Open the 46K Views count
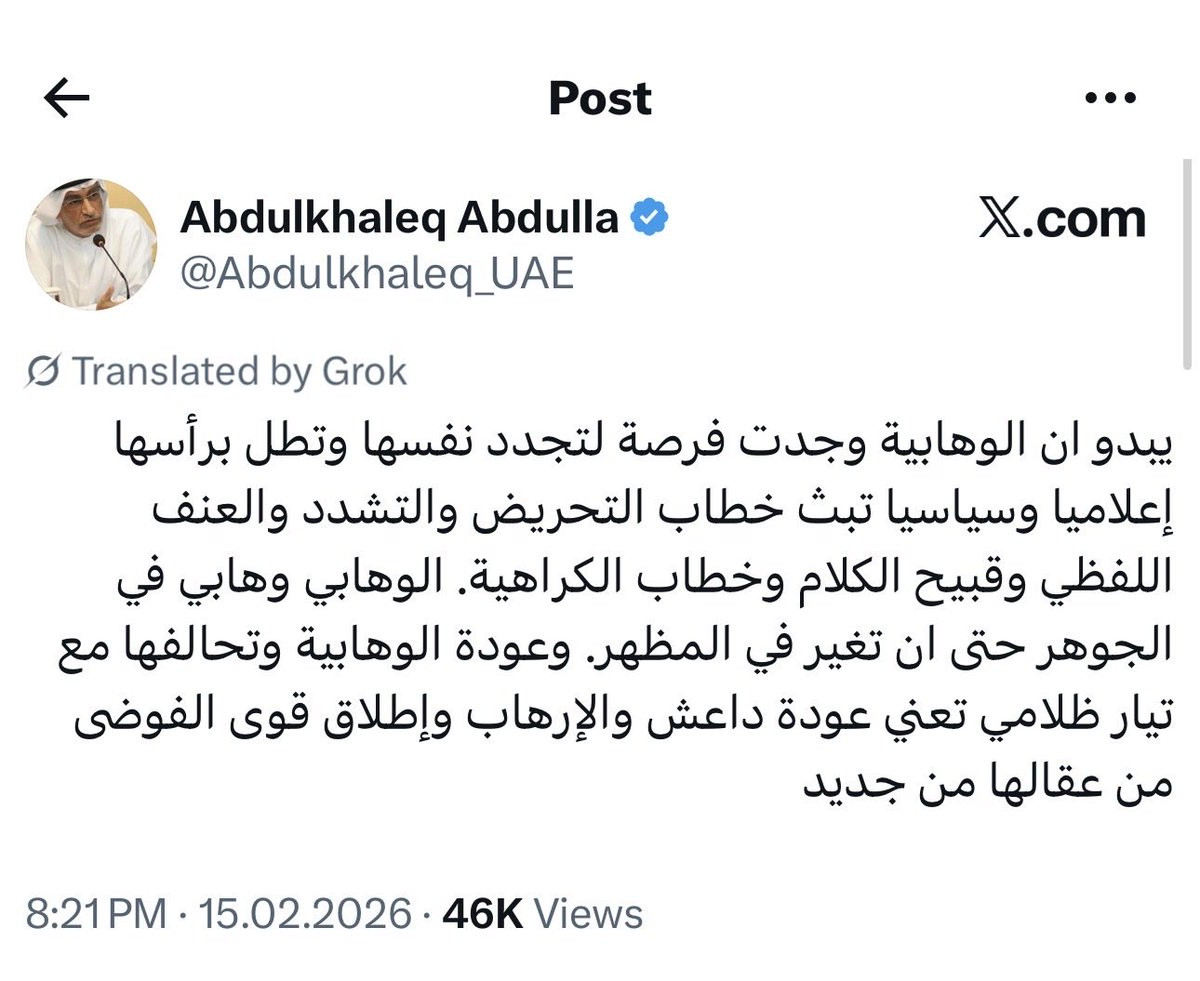 (x=542, y=914)
